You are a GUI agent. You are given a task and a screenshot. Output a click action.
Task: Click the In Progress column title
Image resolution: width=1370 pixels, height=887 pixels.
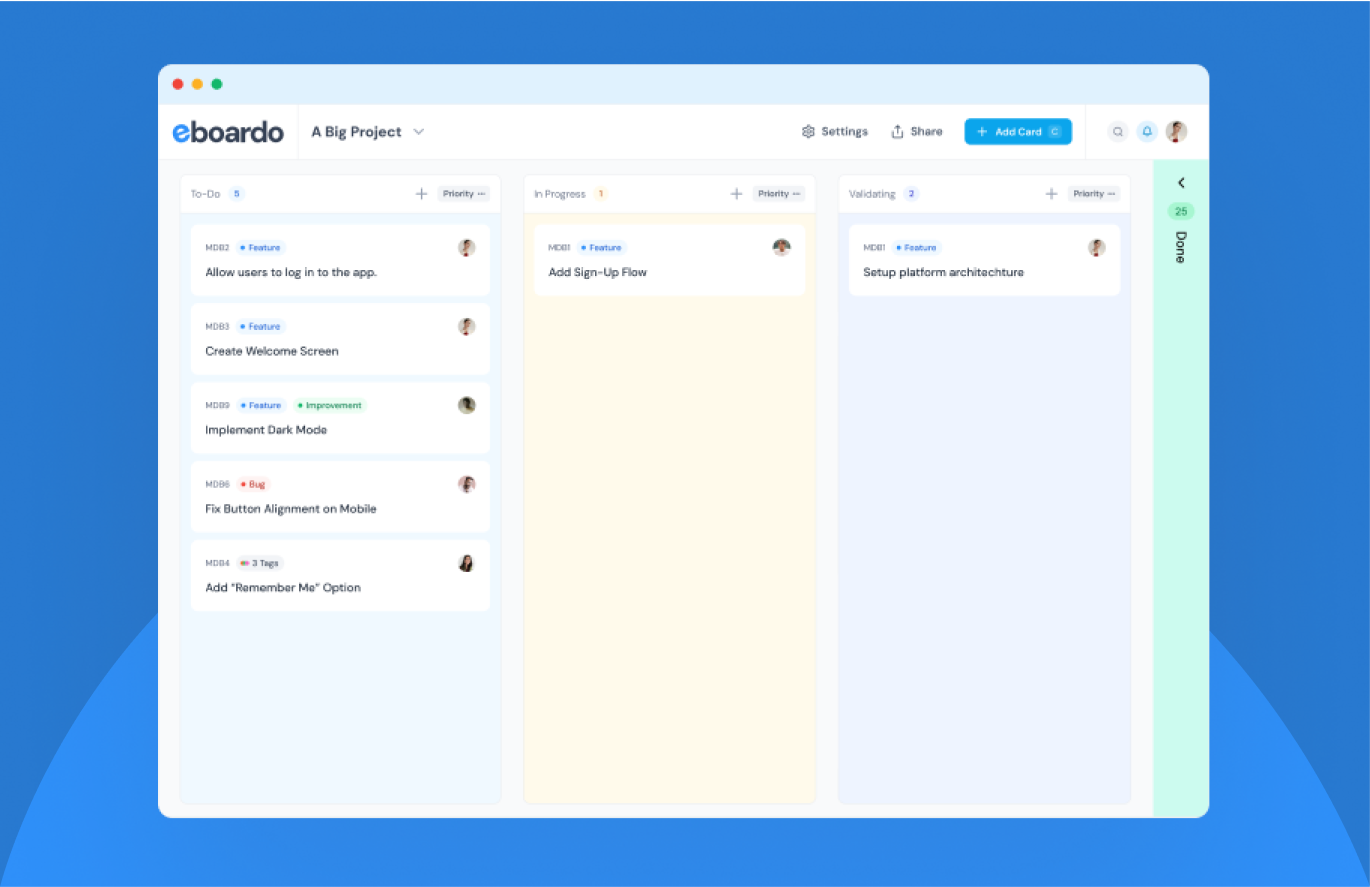click(x=560, y=194)
